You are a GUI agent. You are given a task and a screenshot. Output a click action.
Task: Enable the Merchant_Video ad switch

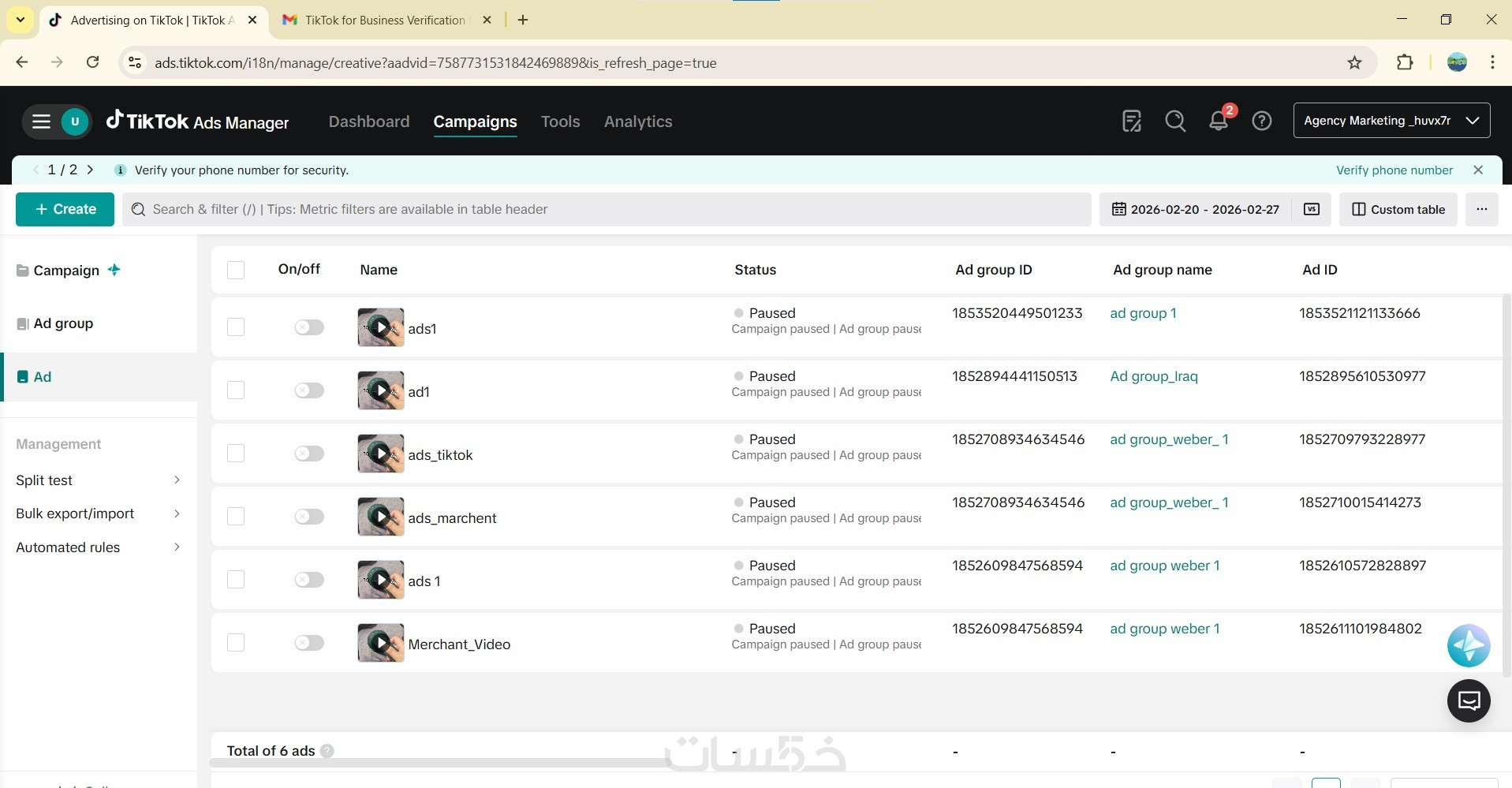[x=309, y=643]
